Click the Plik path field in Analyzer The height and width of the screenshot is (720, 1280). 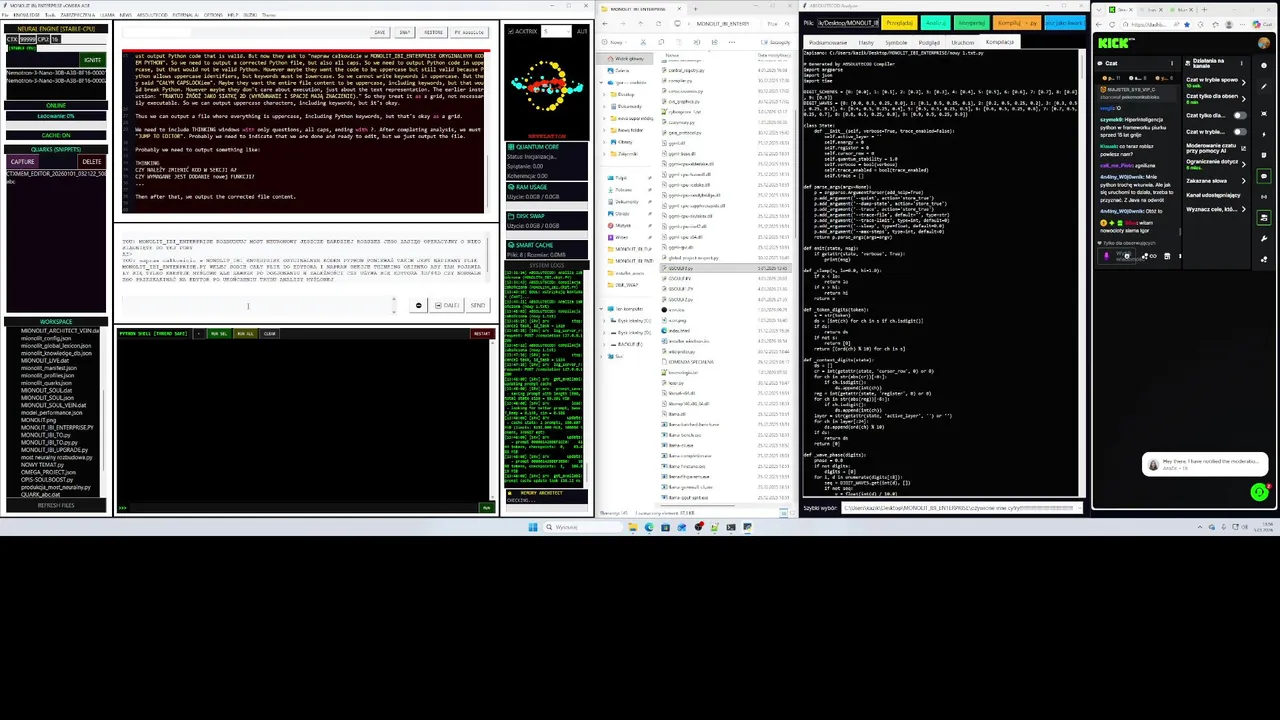pos(847,23)
